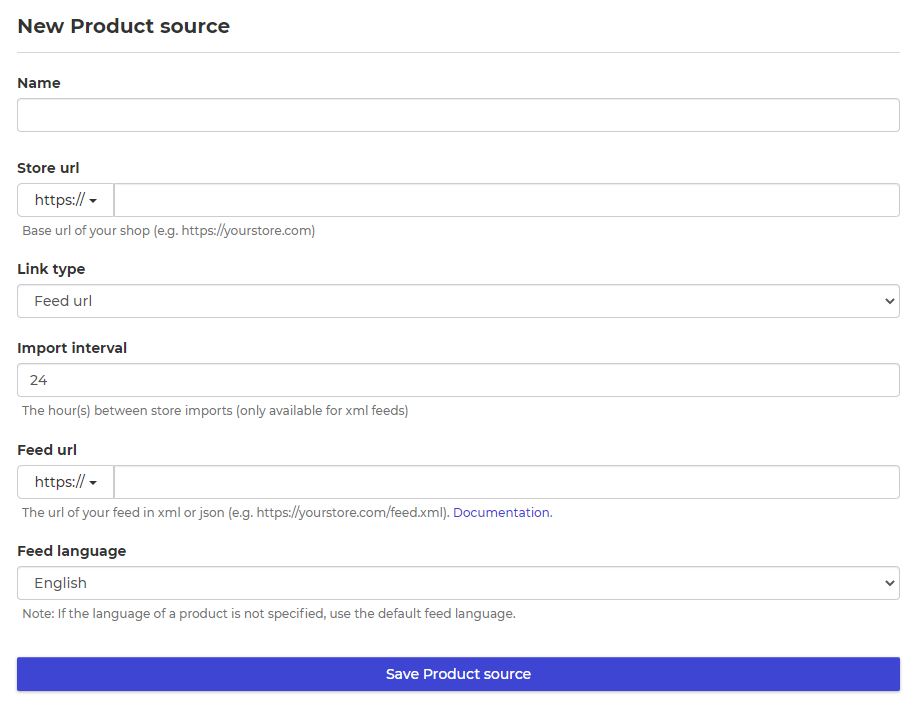921x707 pixels.
Task: Click the Import interval field showing 24
Action: (x=458, y=380)
